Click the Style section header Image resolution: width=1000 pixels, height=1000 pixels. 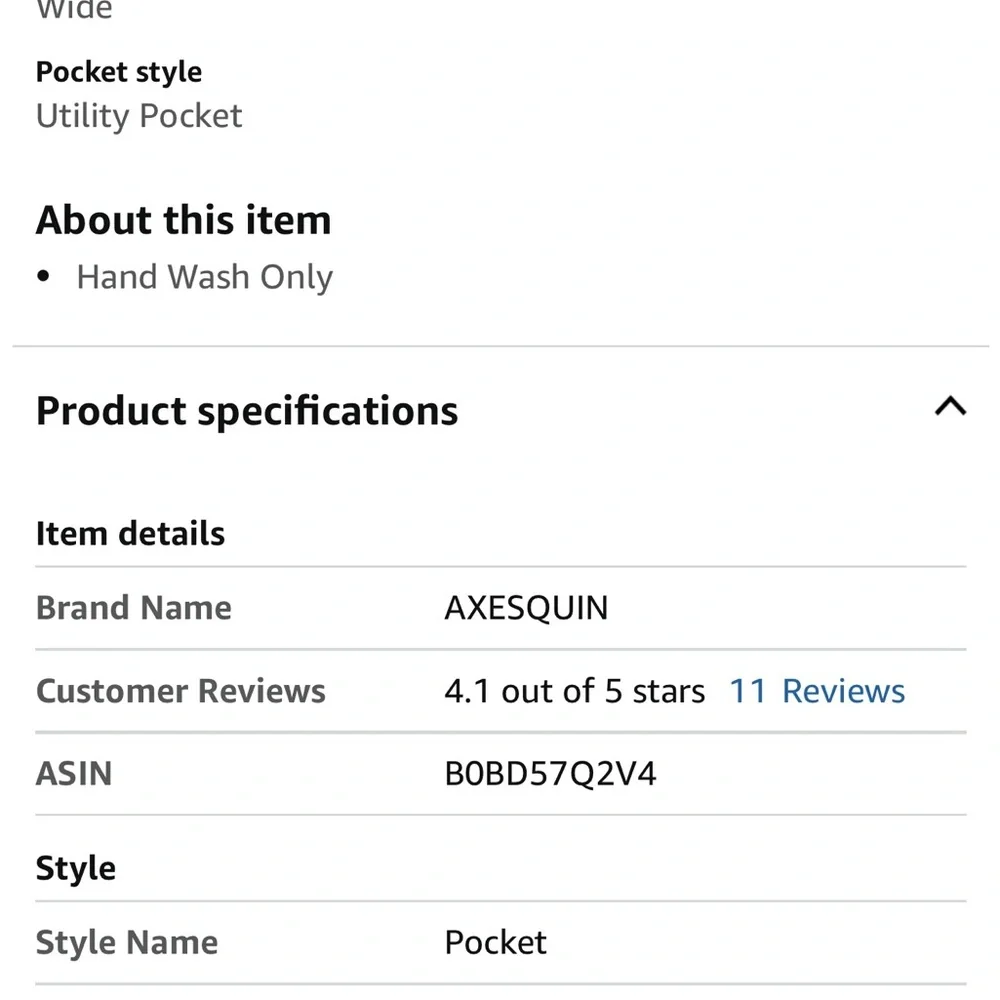(x=75, y=867)
